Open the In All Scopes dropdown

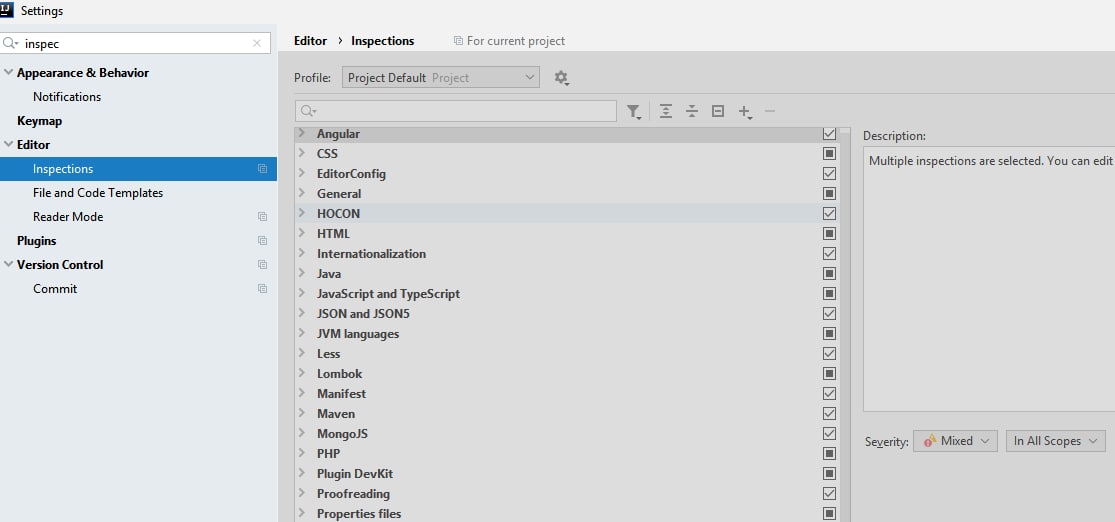(1056, 441)
